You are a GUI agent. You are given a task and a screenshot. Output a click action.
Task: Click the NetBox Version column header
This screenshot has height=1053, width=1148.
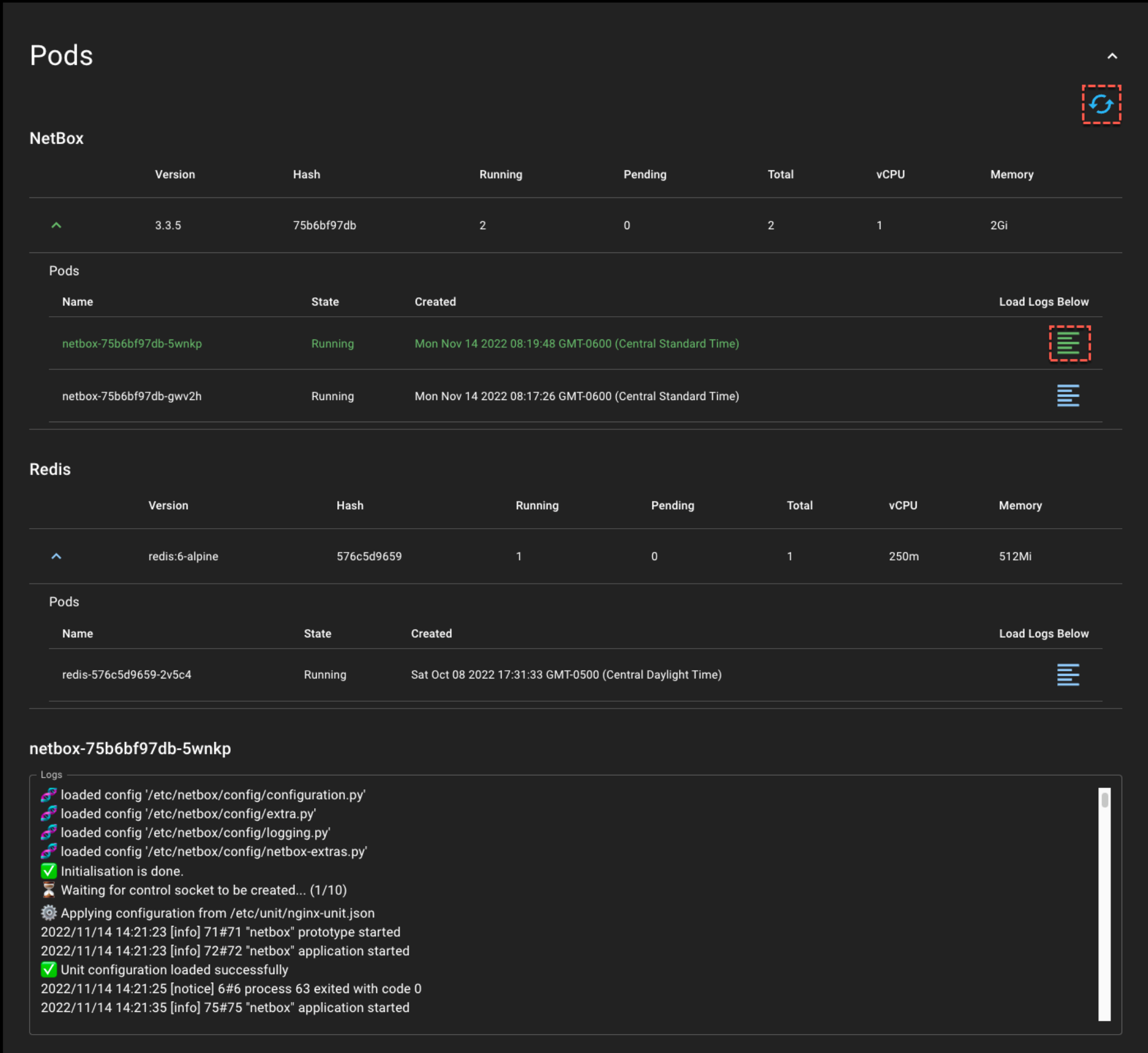click(175, 175)
